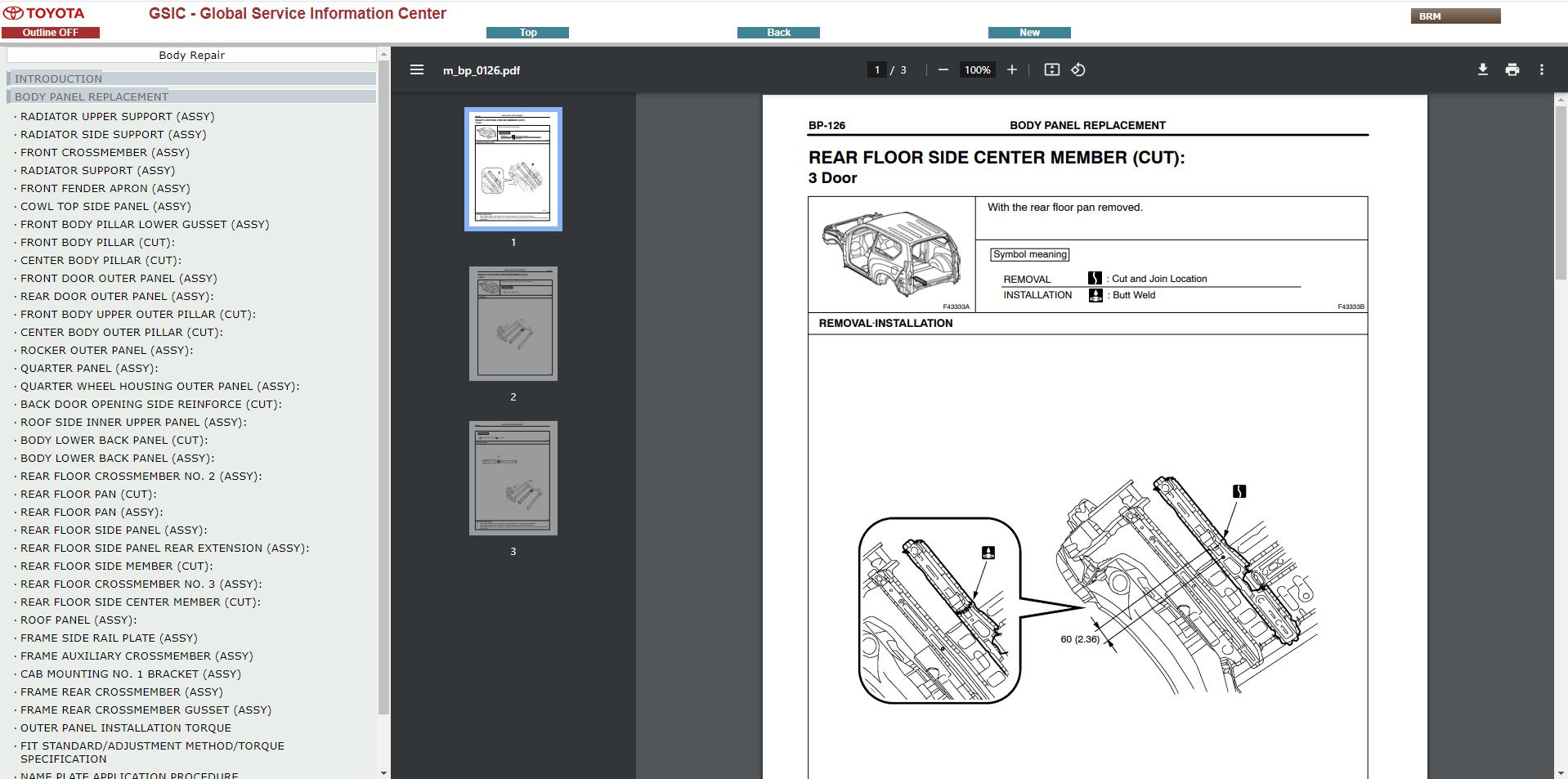Zoom in with the plus icon
This screenshot has width=1568, height=779.
point(1011,70)
